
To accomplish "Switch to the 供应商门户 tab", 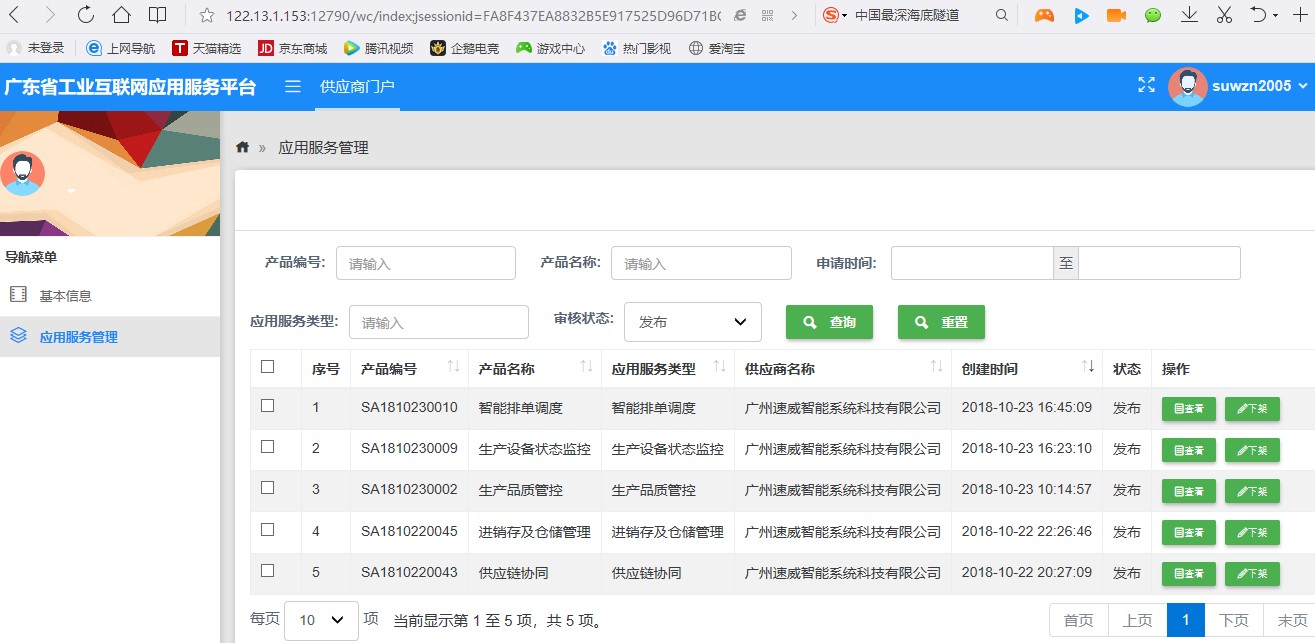I will coord(357,87).
